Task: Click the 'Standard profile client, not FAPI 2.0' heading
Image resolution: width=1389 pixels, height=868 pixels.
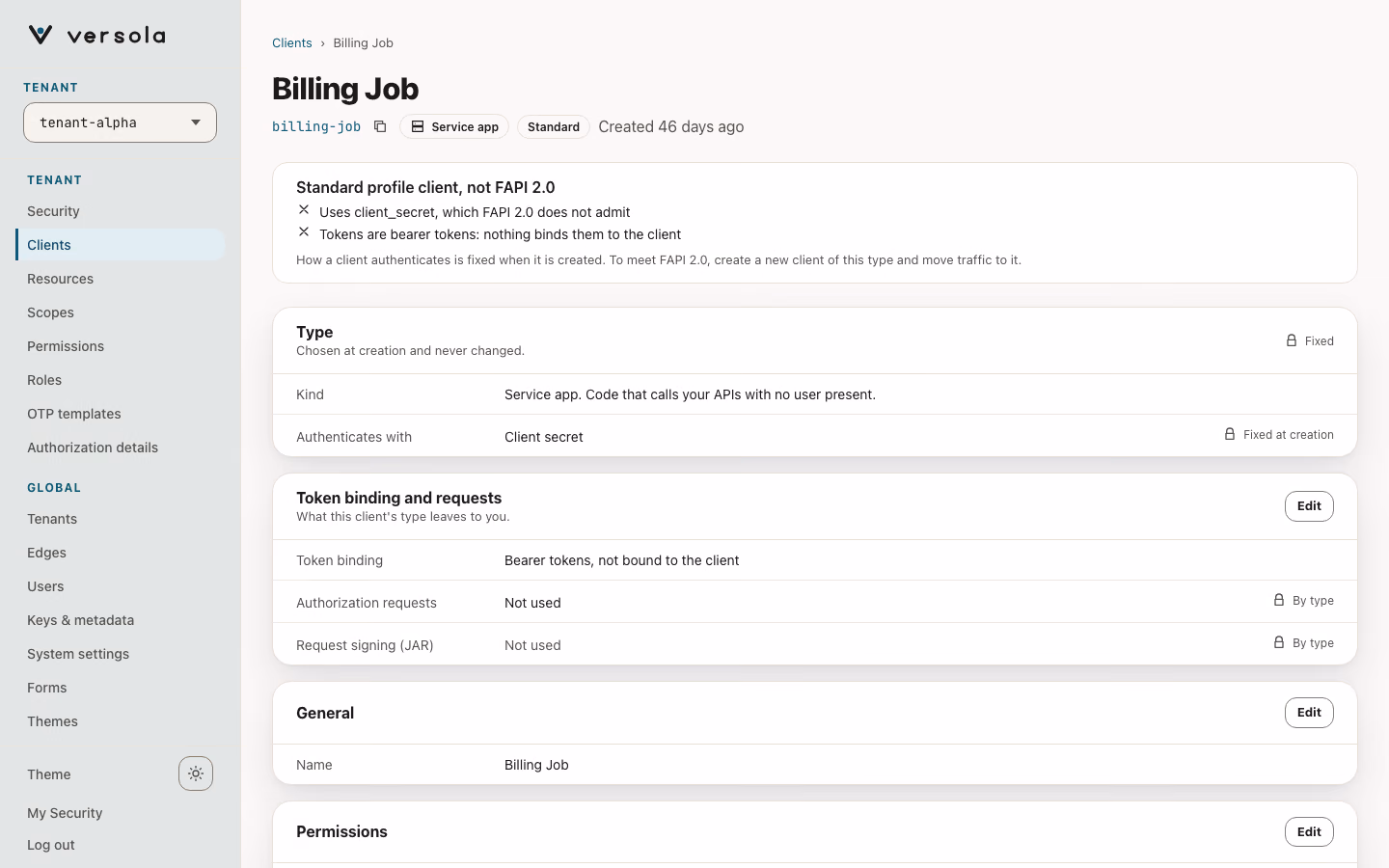Action: (425, 187)
